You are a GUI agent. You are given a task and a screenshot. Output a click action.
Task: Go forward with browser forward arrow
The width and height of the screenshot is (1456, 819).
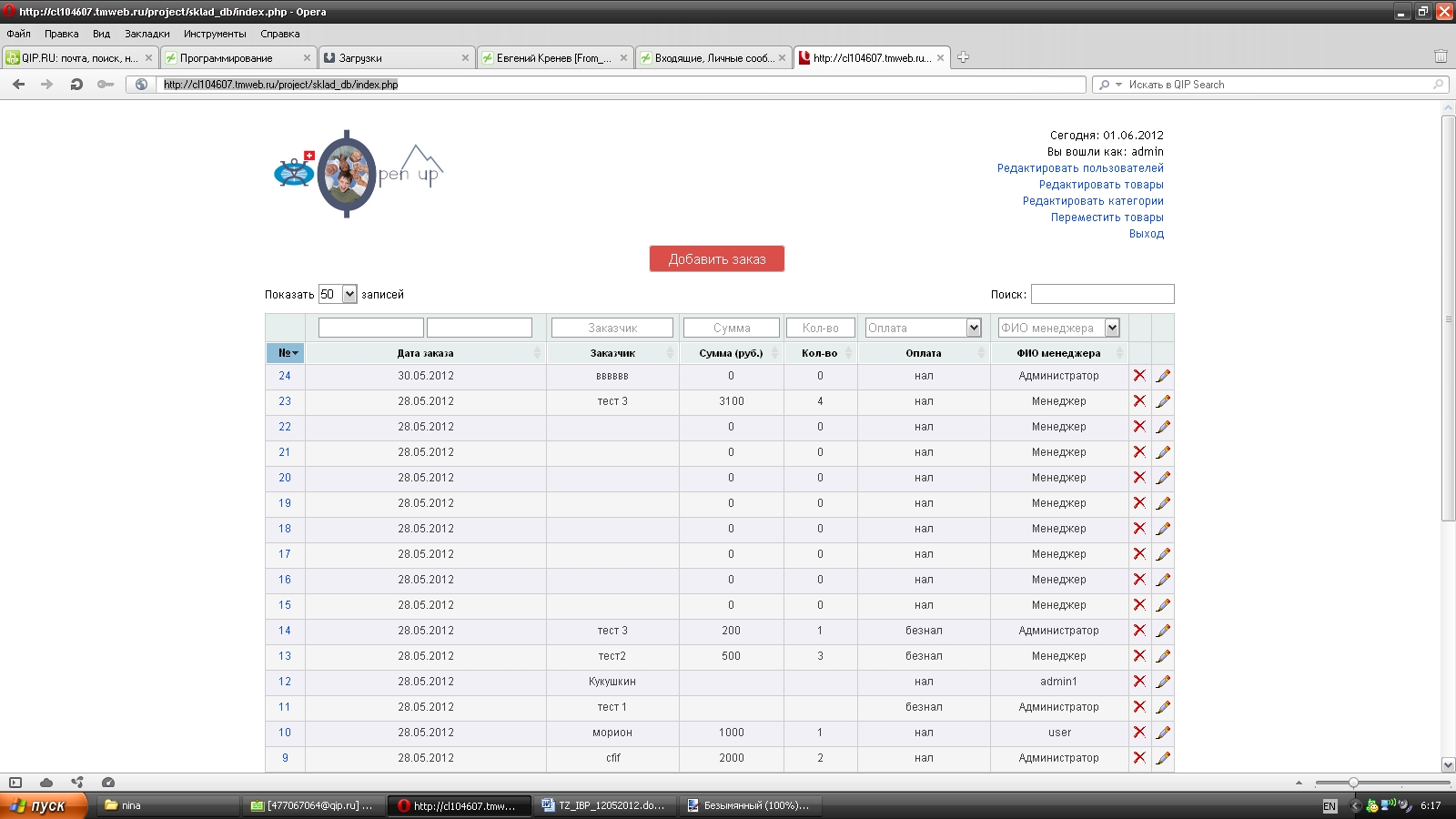tap(47, 84)
